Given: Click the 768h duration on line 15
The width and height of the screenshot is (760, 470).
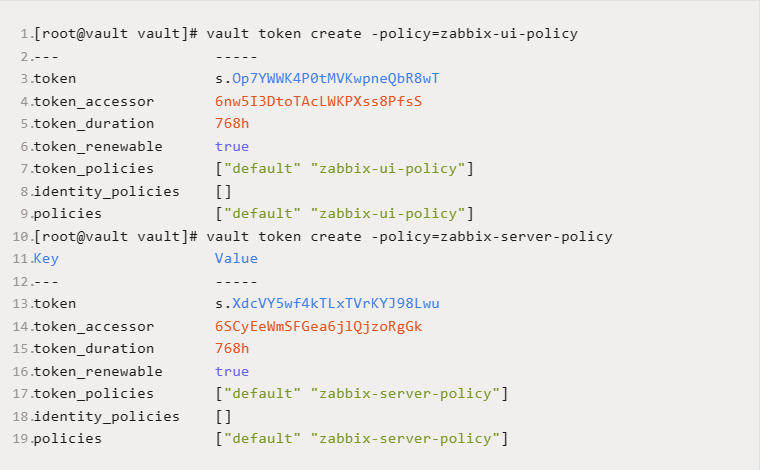Looking at the screenshot, I should (232, 348).
